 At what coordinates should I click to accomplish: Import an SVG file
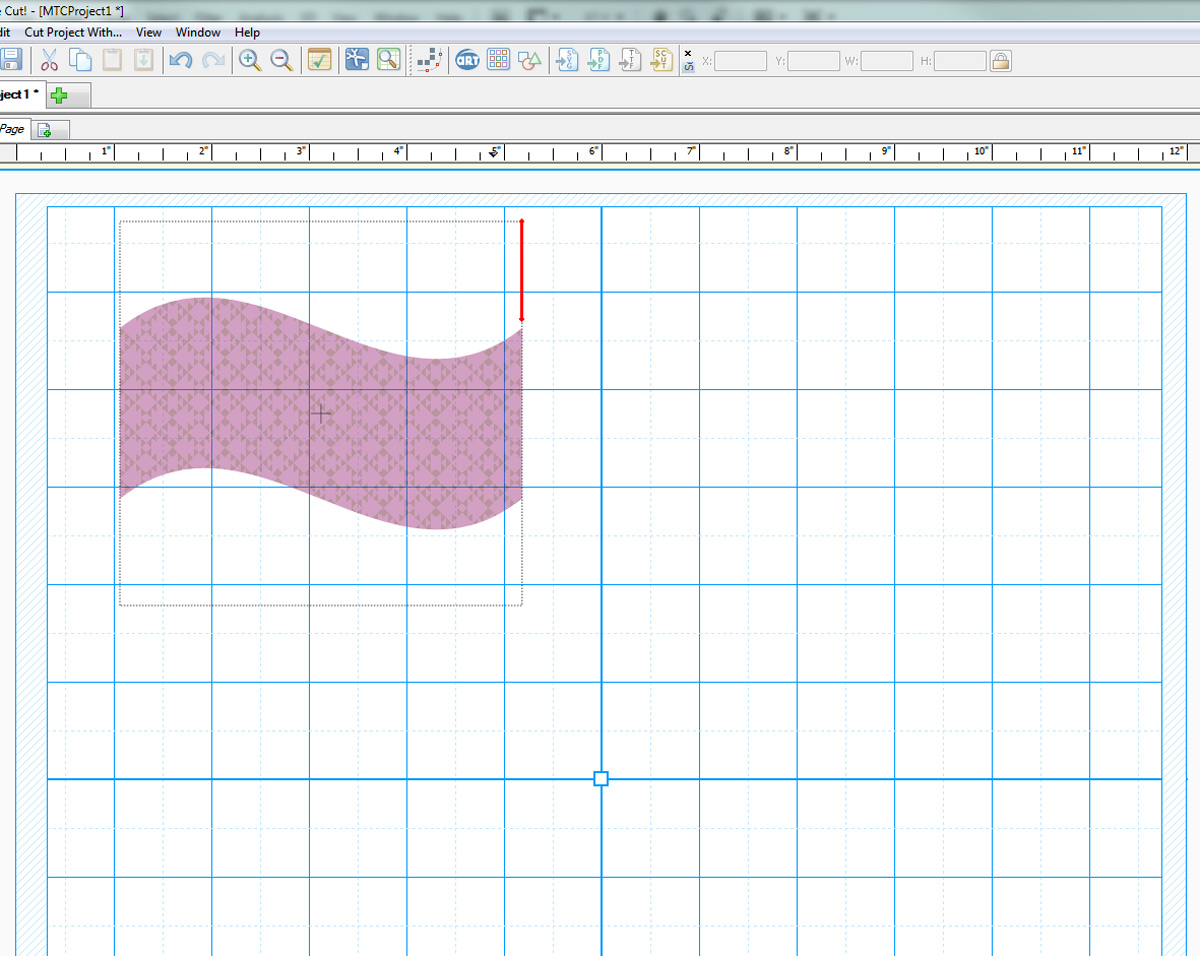tap(567, 60)
